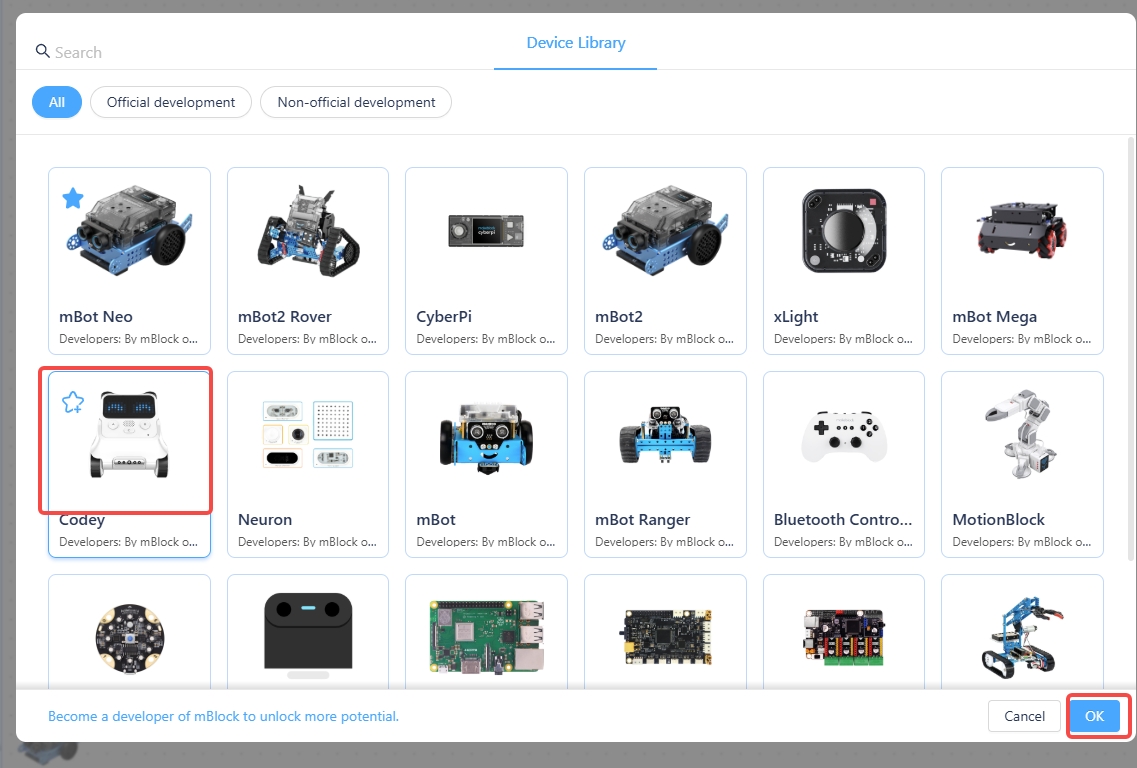Select the Bluetooth Controller gamepad image
1137x768 pixels.
click(x=844, y=435)
